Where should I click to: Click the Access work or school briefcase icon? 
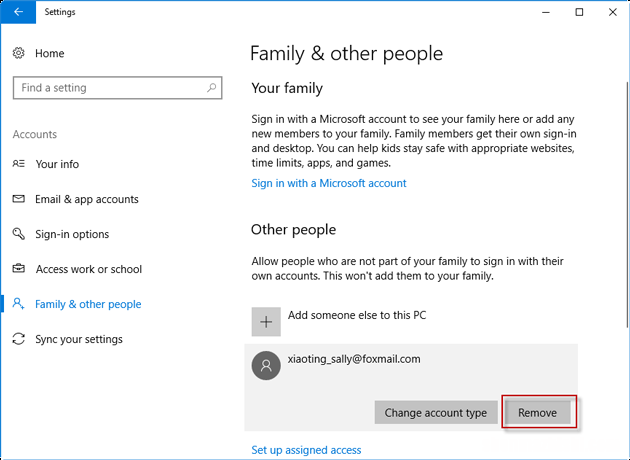click(x=18, y=269)
